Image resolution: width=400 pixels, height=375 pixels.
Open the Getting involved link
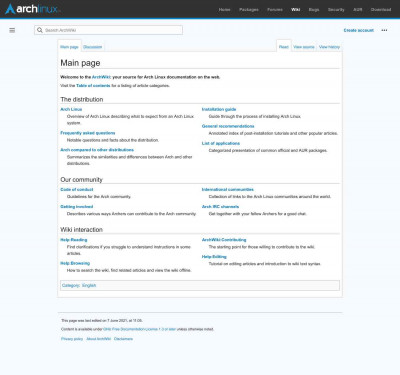(x=77, y=207)
